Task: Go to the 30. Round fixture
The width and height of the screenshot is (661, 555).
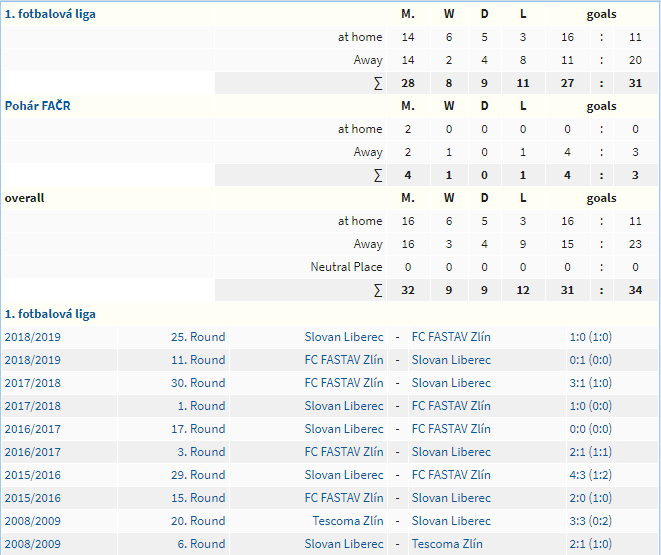Action: click(x=198, y=383)
